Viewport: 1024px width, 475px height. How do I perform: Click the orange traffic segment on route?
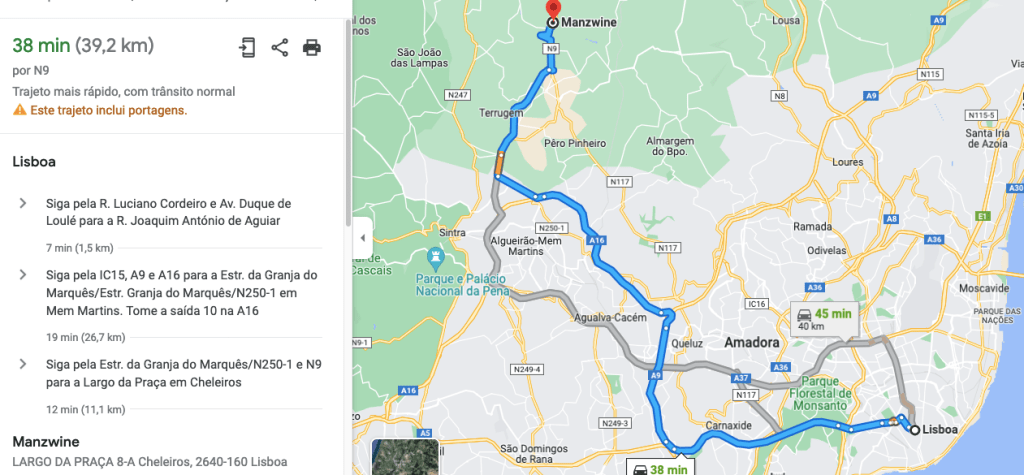click(x=500, y=164)
